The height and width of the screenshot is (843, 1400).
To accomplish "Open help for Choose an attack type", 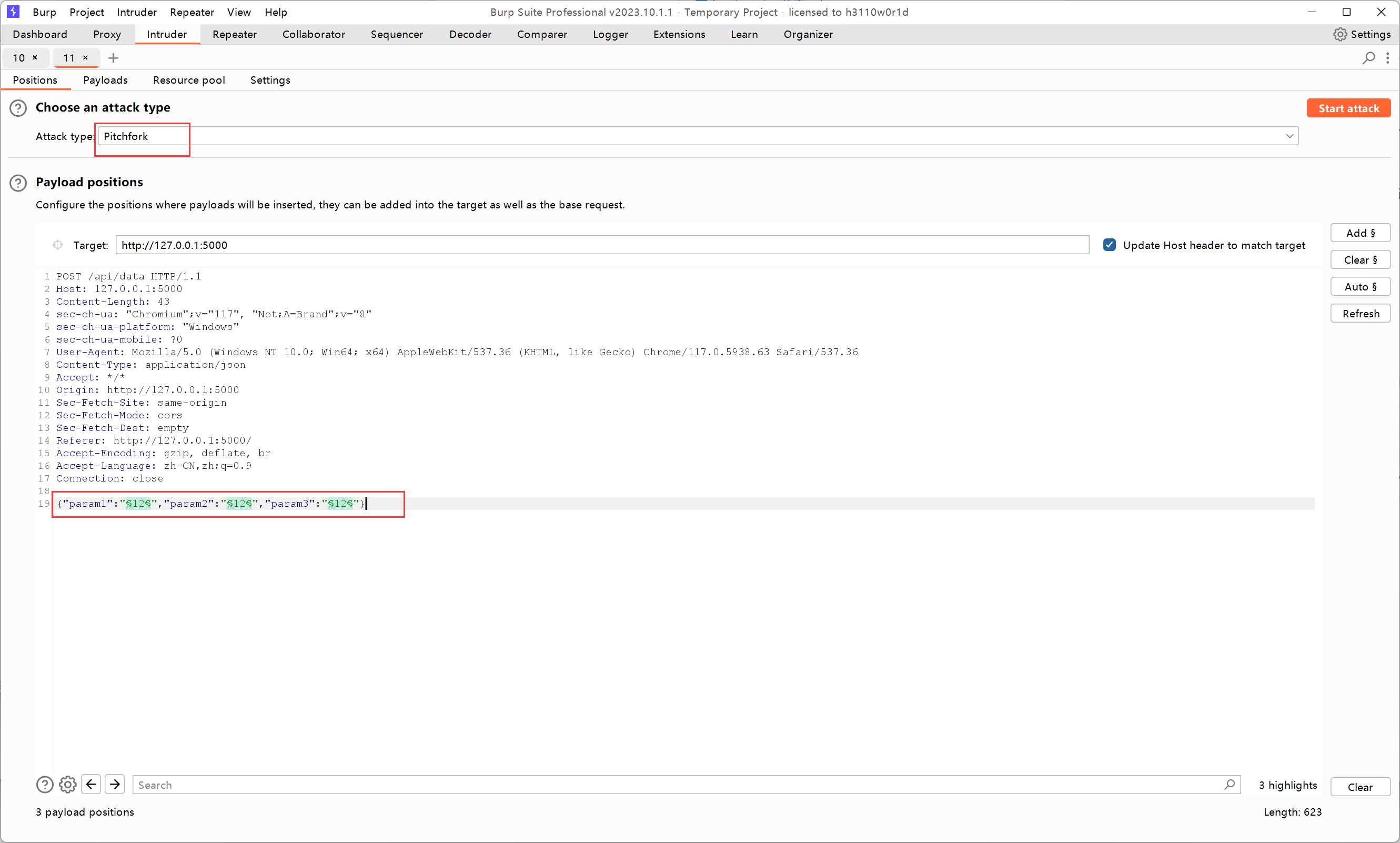I will pos(18,108).
